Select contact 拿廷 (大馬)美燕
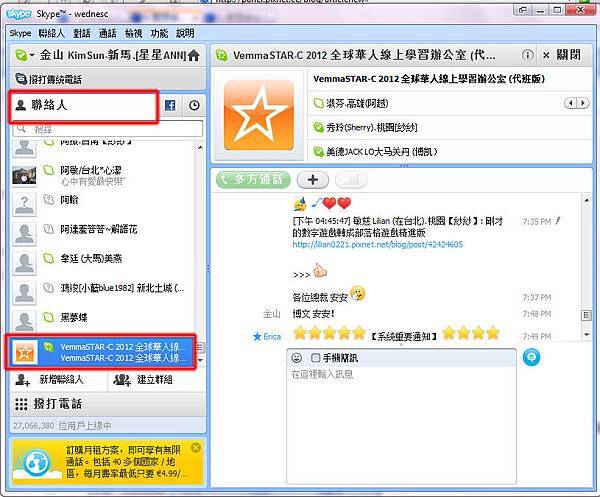 (103, 263)
